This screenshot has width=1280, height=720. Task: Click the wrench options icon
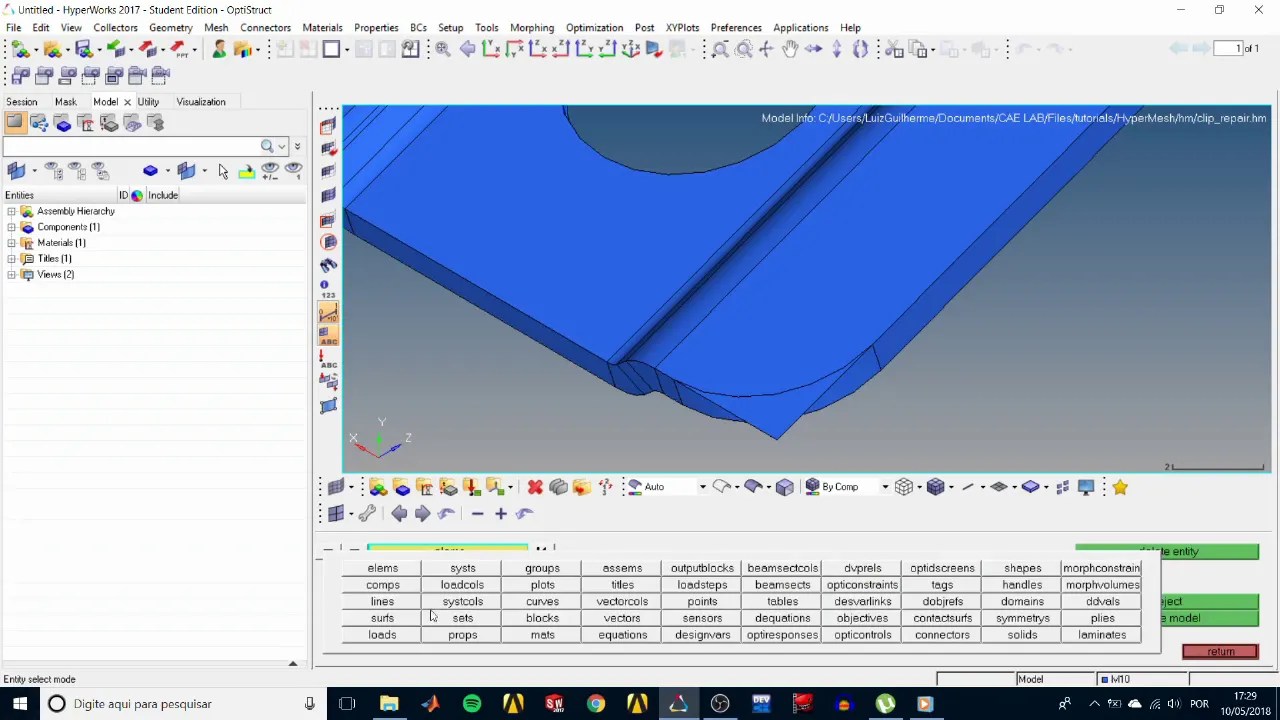pos(367,514)
